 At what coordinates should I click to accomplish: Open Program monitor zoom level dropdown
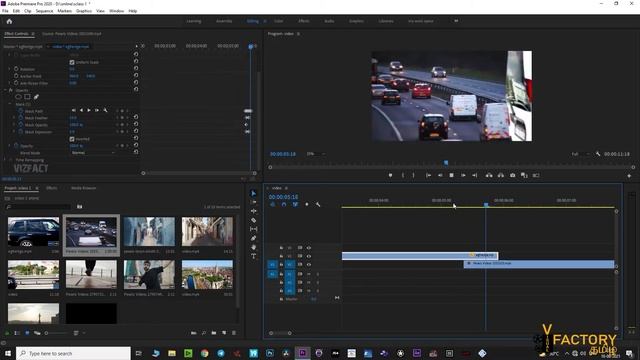[x=316, y=154]
